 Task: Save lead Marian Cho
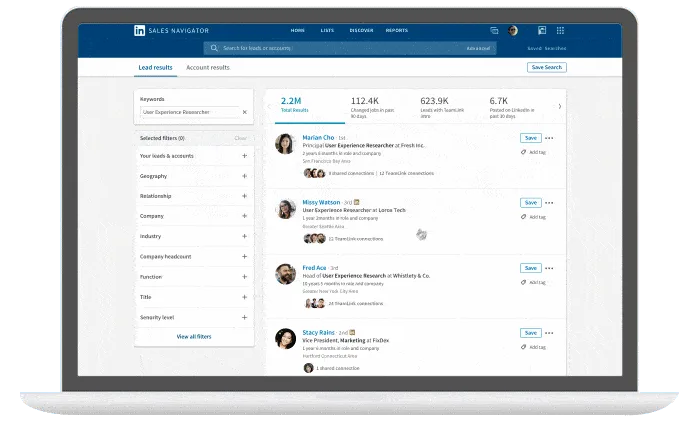click(x=531, y=138)
